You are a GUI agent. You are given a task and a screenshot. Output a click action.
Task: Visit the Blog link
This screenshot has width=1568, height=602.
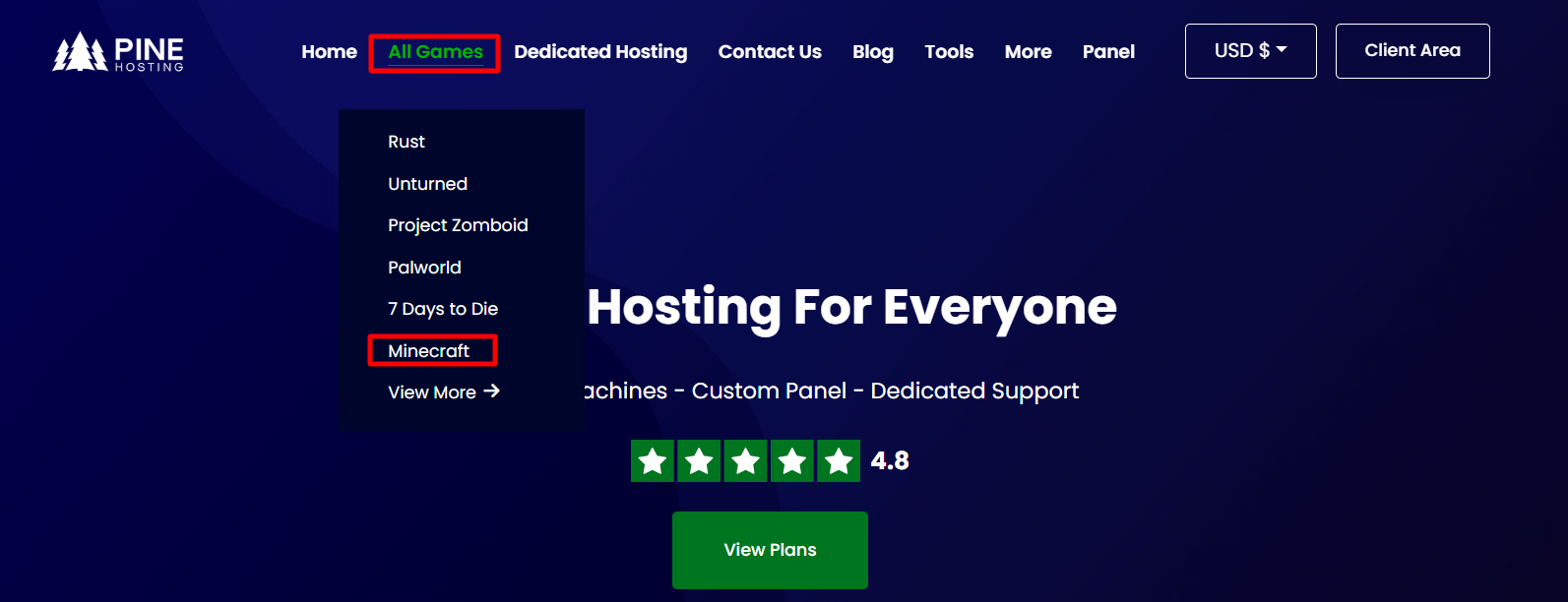[x=873, y=52]
